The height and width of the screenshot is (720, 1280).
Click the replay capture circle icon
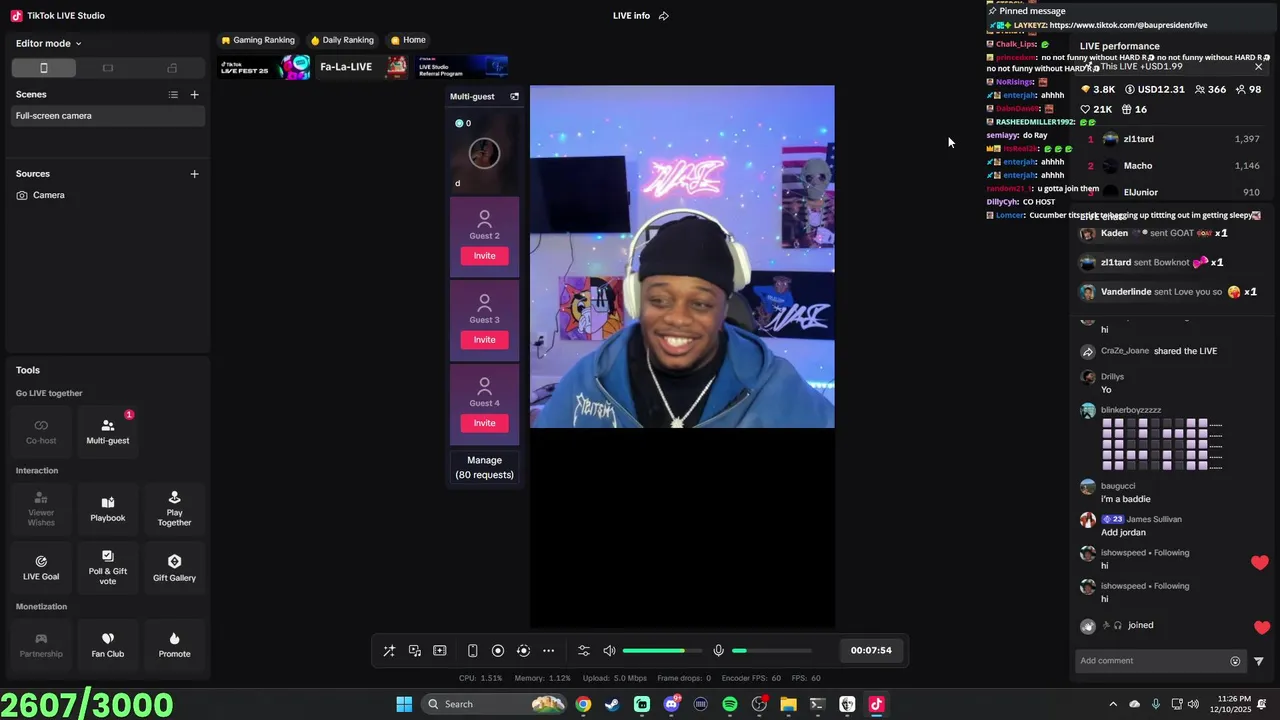[523, 650]
